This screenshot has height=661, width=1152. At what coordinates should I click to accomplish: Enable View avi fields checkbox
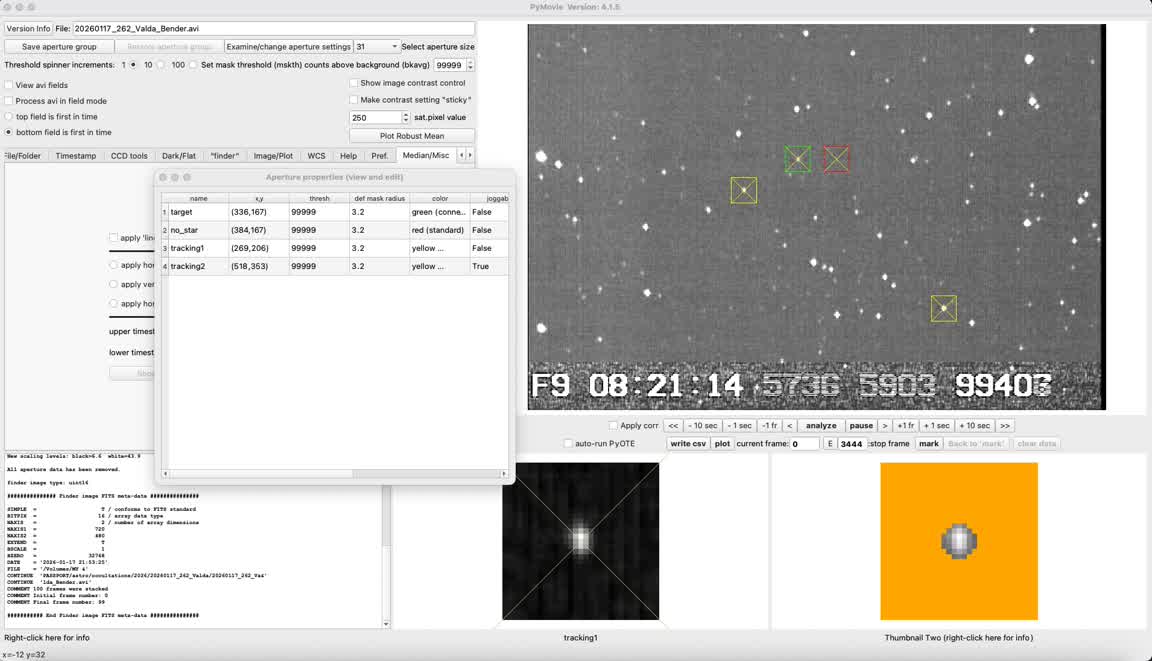click(9, 85)
